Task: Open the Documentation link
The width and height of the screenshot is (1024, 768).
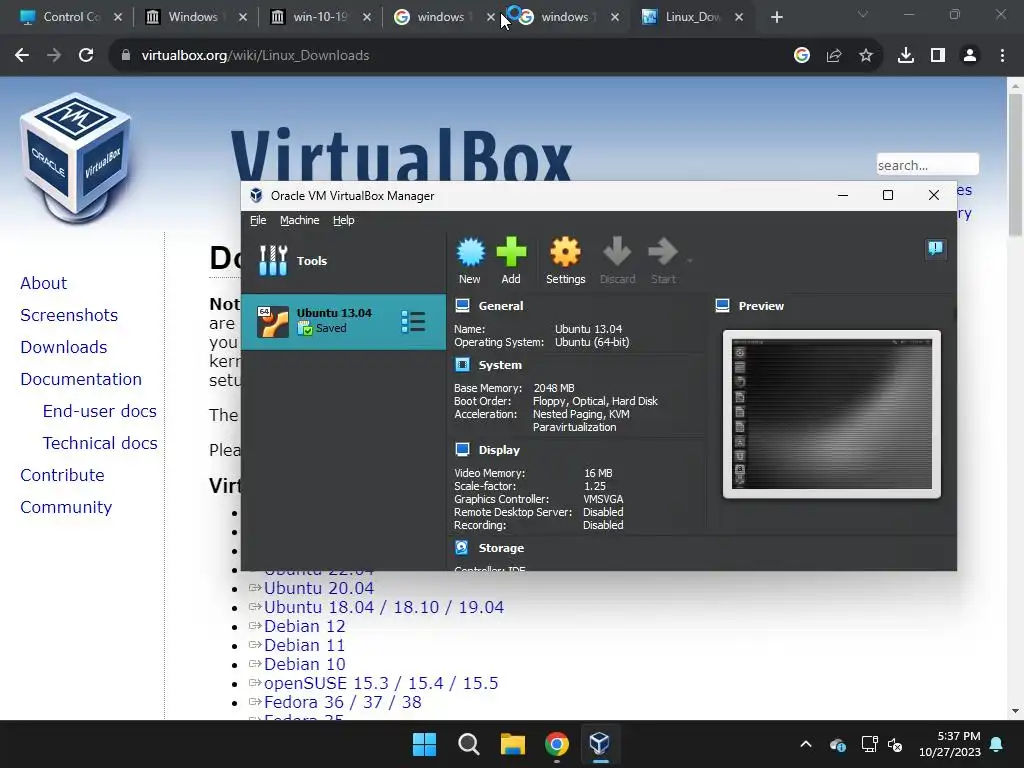Action: 81,379
